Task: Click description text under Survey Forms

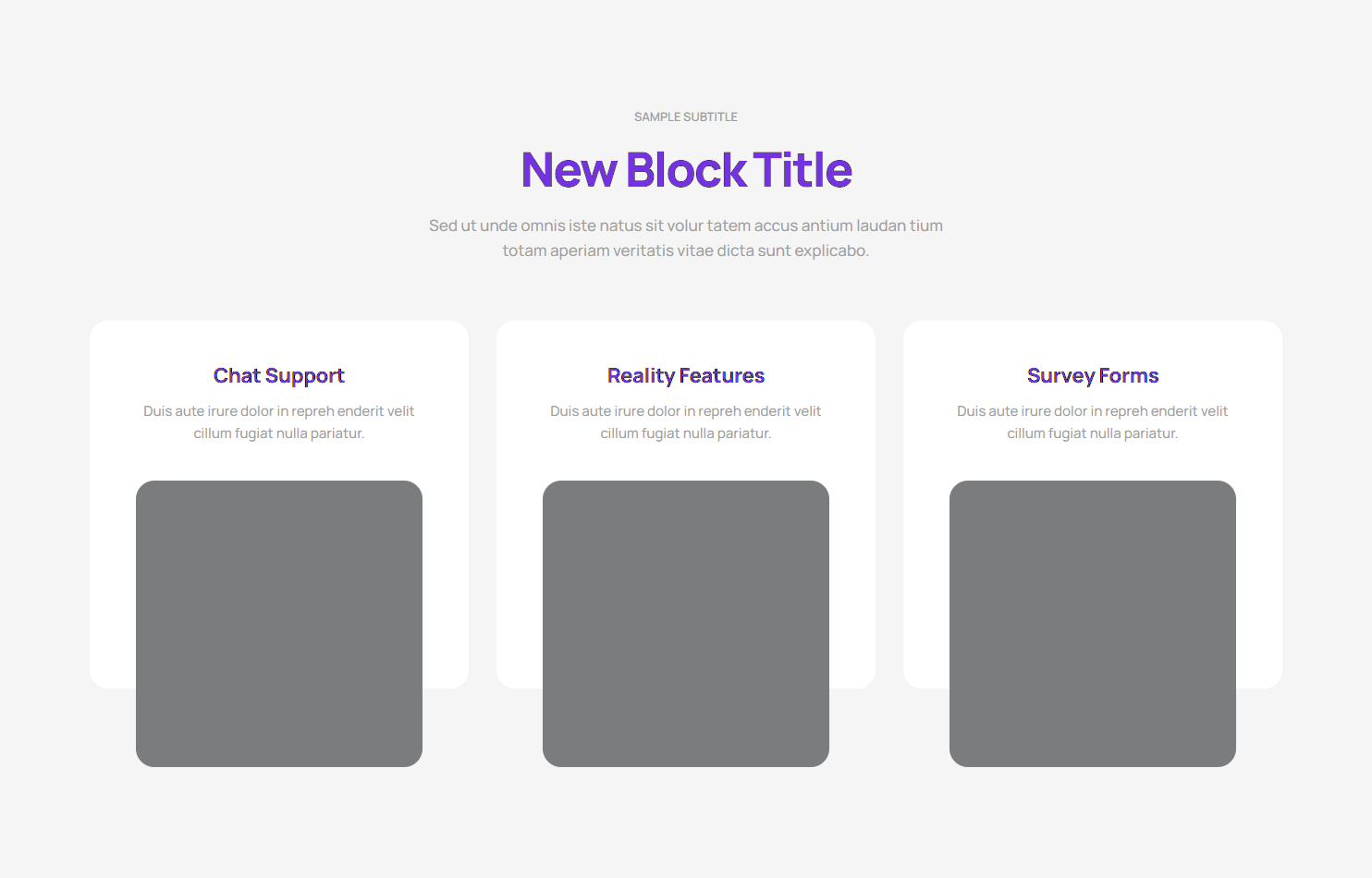Action: pyautogui.click(x=1092, y=422)
